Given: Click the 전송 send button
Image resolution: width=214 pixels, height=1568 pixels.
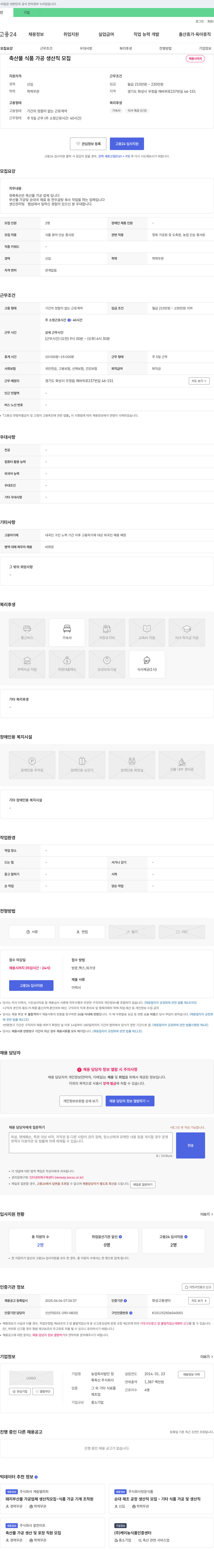Looking at the screenshot, I should click(190, 1146).
